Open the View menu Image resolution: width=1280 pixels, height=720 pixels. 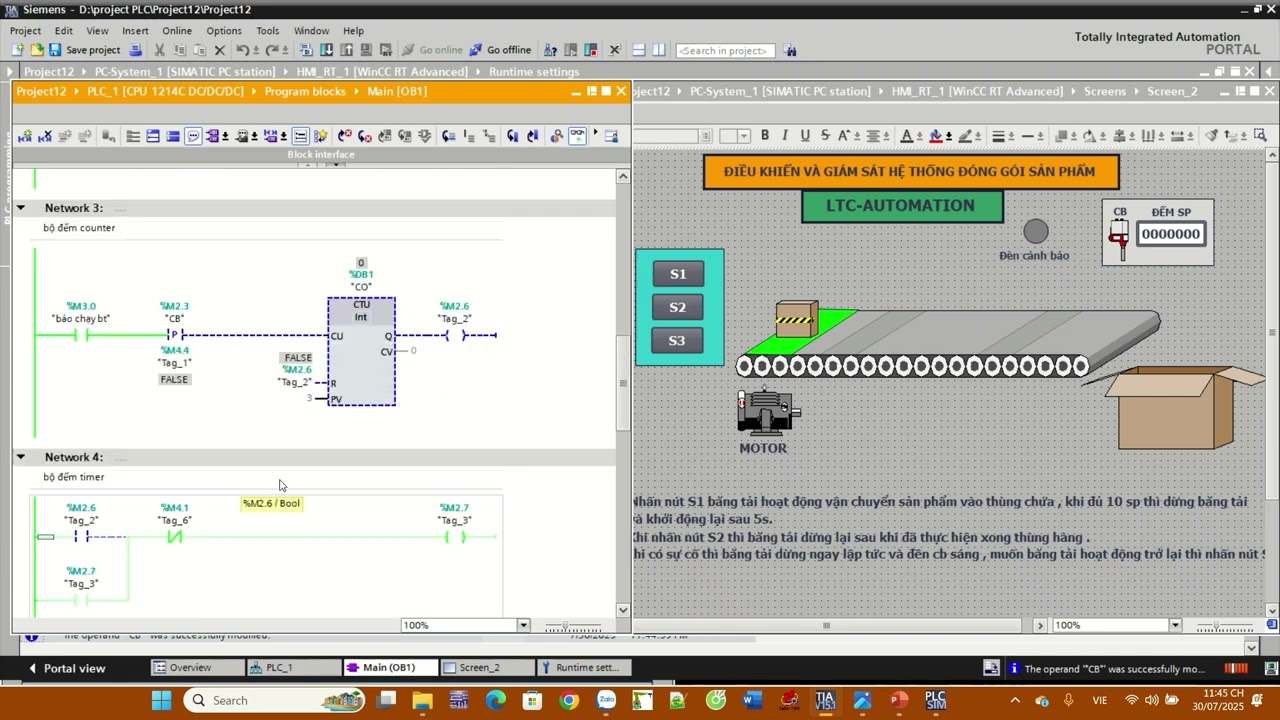tap(97, 31)
